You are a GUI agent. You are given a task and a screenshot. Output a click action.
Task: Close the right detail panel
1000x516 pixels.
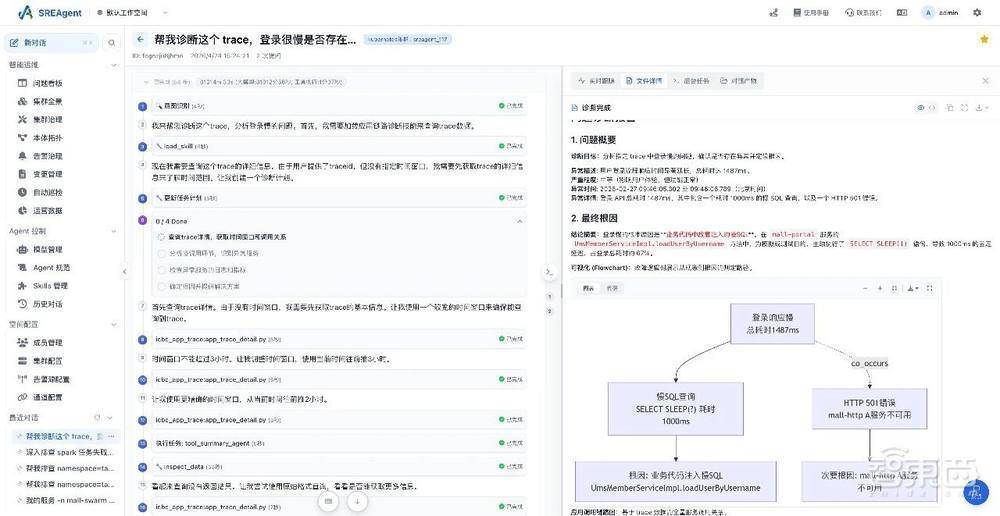(x=986, y=81)
